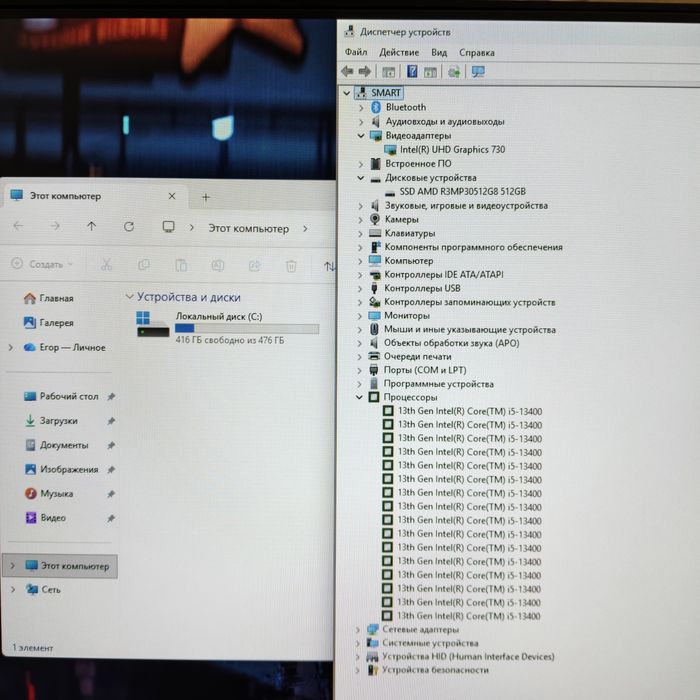Image resolution: width=700 pixels, height=700 pixels.
Task: Select Порты (COM и LPT) icon
Action: point(374,370)
